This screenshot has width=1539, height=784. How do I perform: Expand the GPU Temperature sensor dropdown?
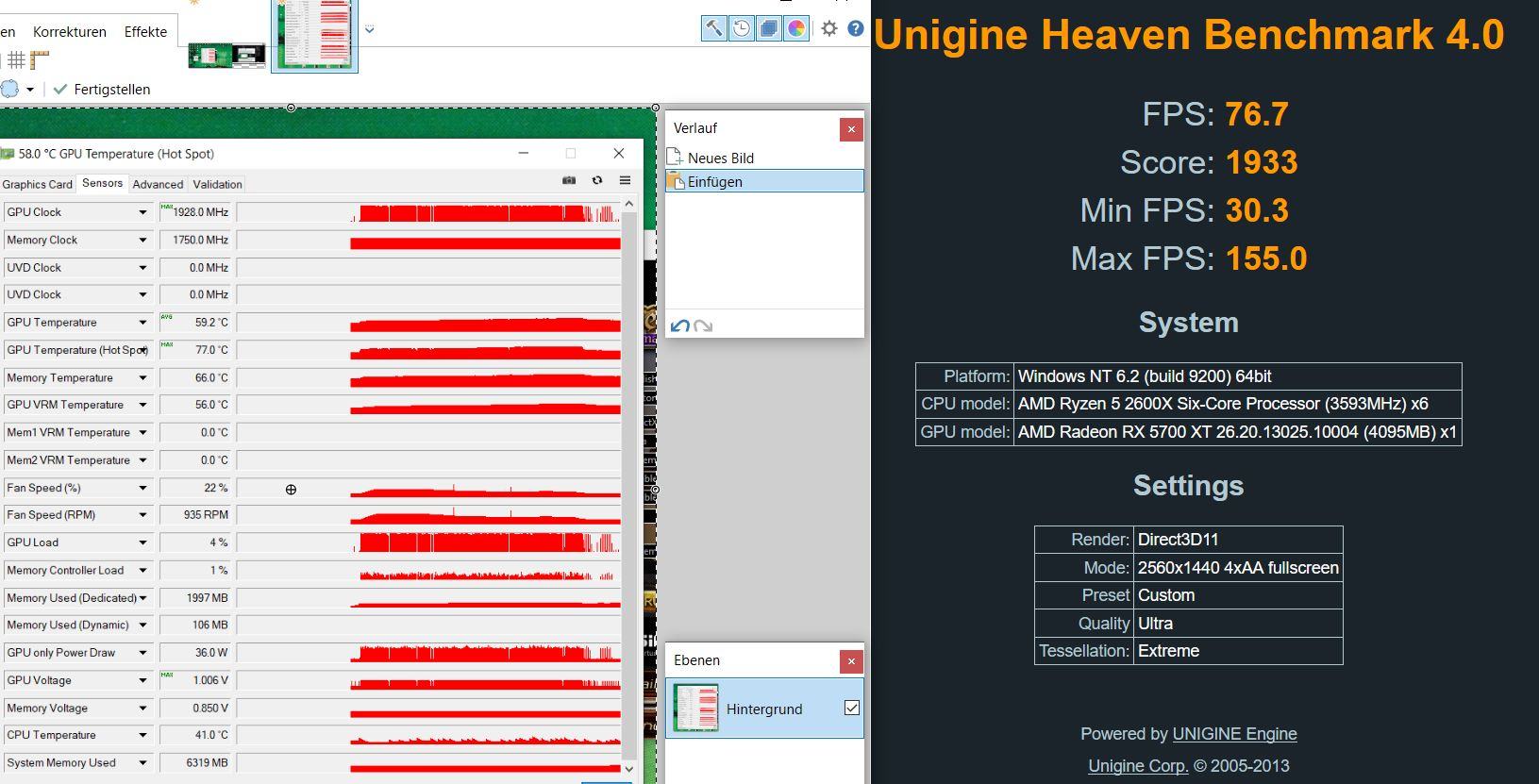click(x=142, y=323)
